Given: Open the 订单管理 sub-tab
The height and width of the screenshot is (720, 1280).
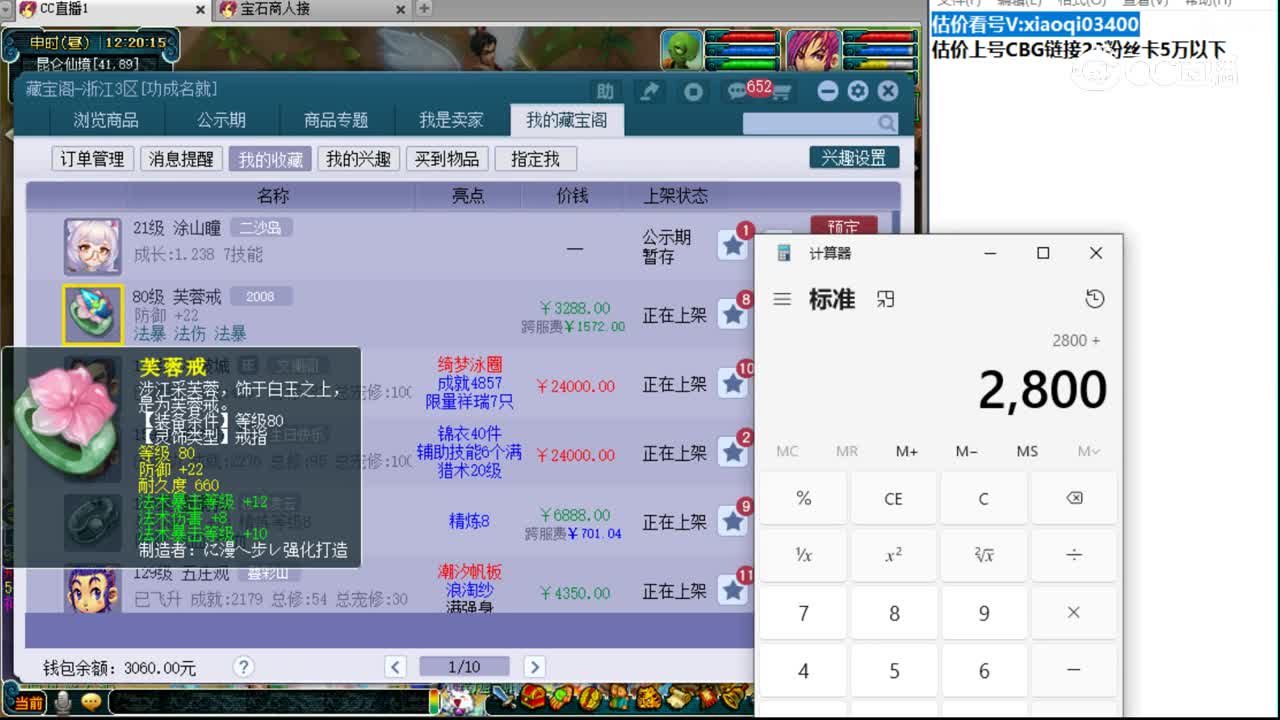Looking at the screenshot, I should click(x=92, y=159).
